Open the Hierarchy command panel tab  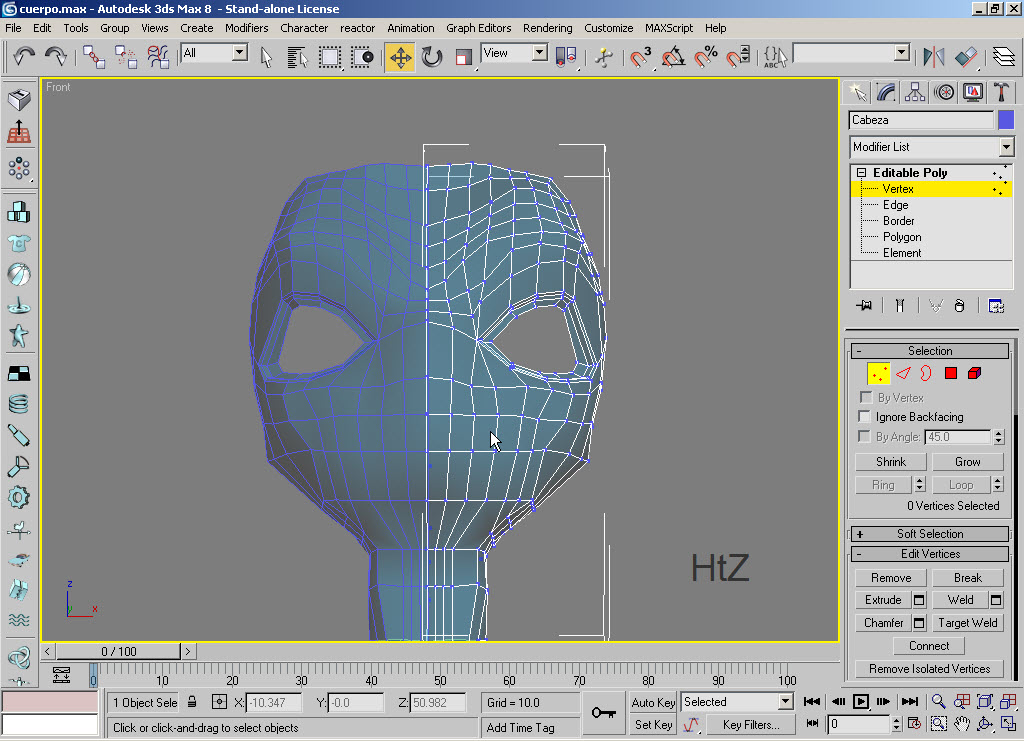pyautogui.click(x=915, y=93)
